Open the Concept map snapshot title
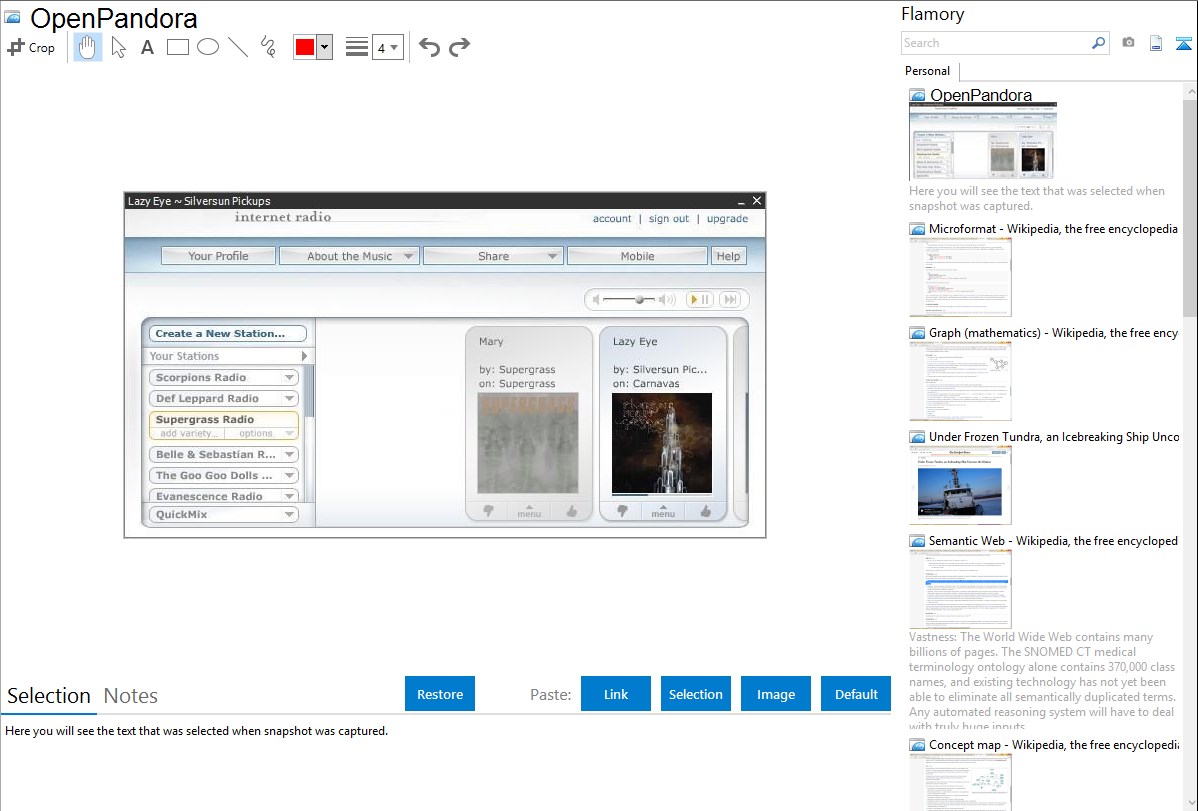Viewport: 1198px width, 811px height. [x=1053, y=745]
